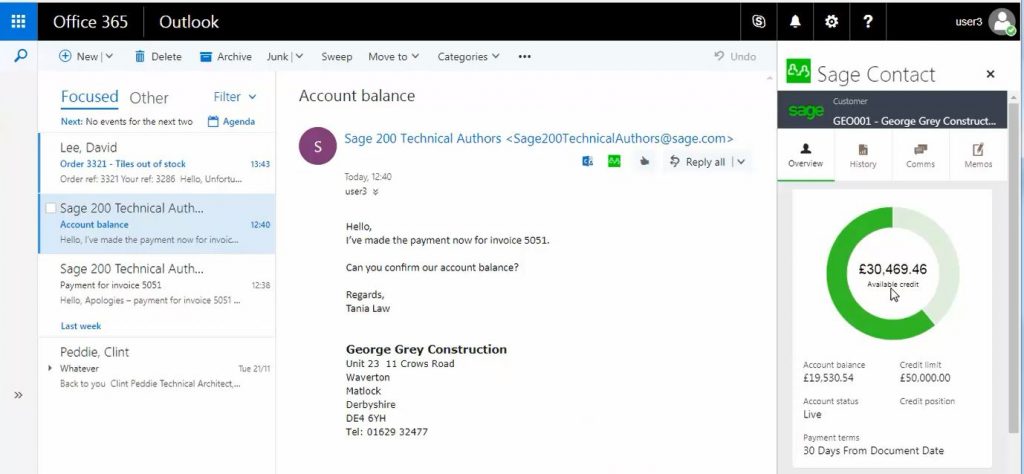Expand the left navigation pane

click(x=18, y=395)
